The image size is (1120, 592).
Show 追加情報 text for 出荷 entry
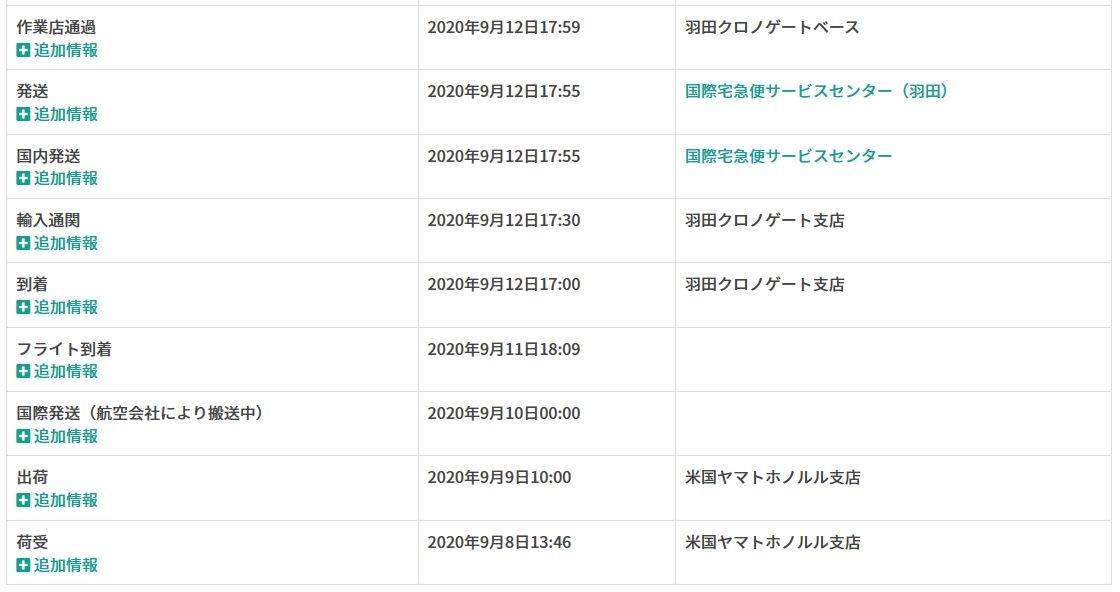point(66,500)
